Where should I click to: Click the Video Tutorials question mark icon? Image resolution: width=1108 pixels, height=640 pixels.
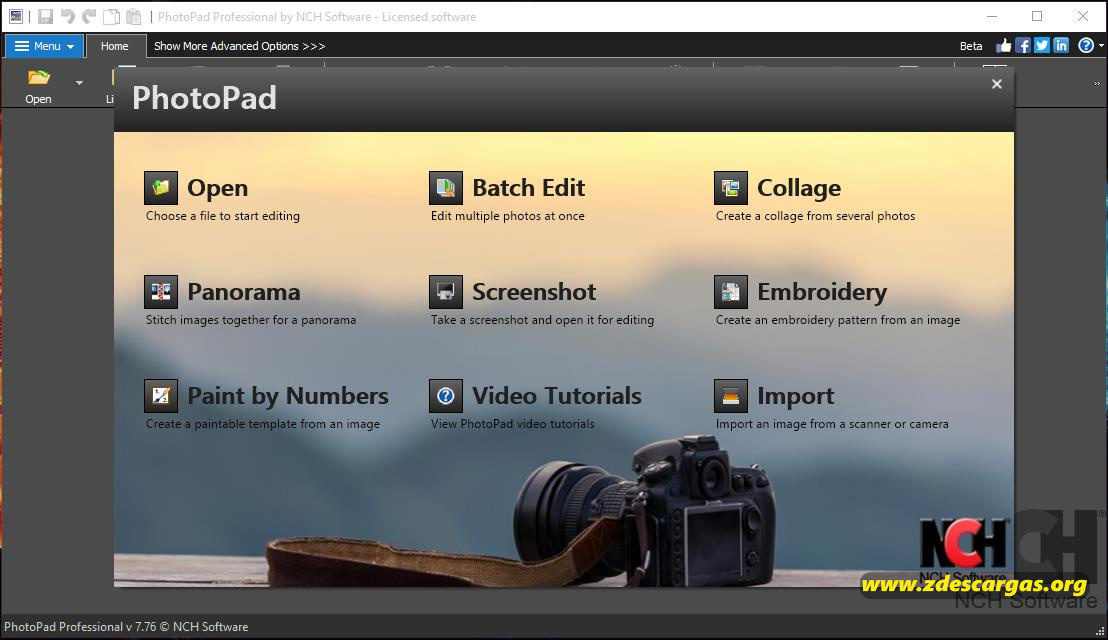pos(445,396)
